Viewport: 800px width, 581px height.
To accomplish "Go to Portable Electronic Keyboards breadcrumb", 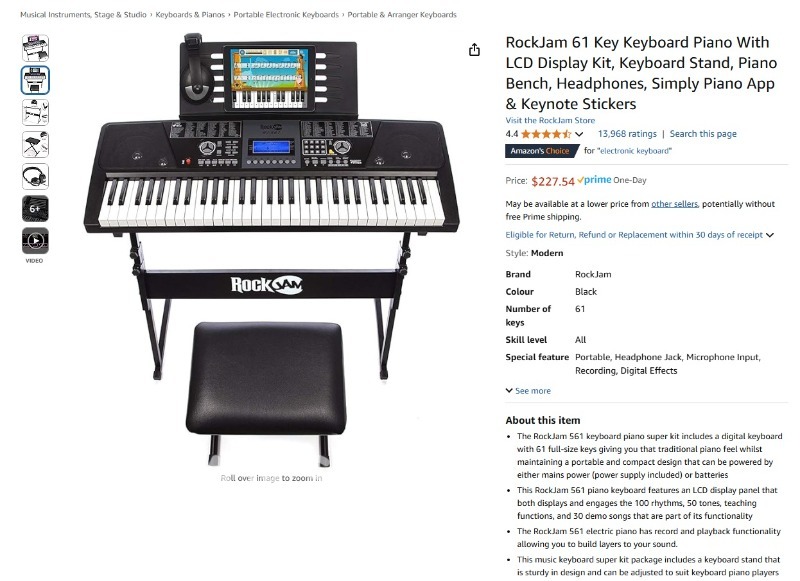I will pyautogui.click(x=286, y=15).
